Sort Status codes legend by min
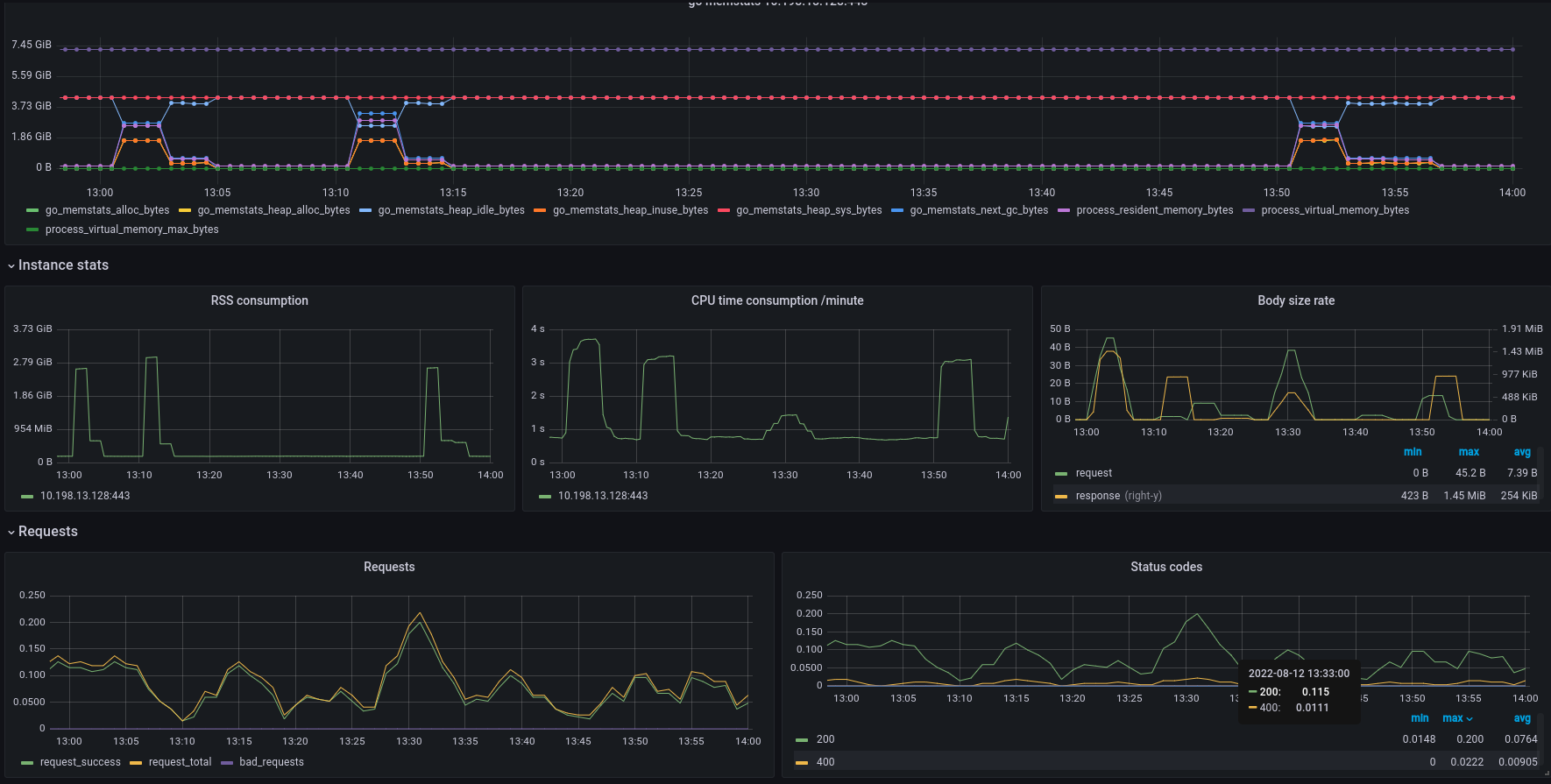 (x=1420, y=718)
